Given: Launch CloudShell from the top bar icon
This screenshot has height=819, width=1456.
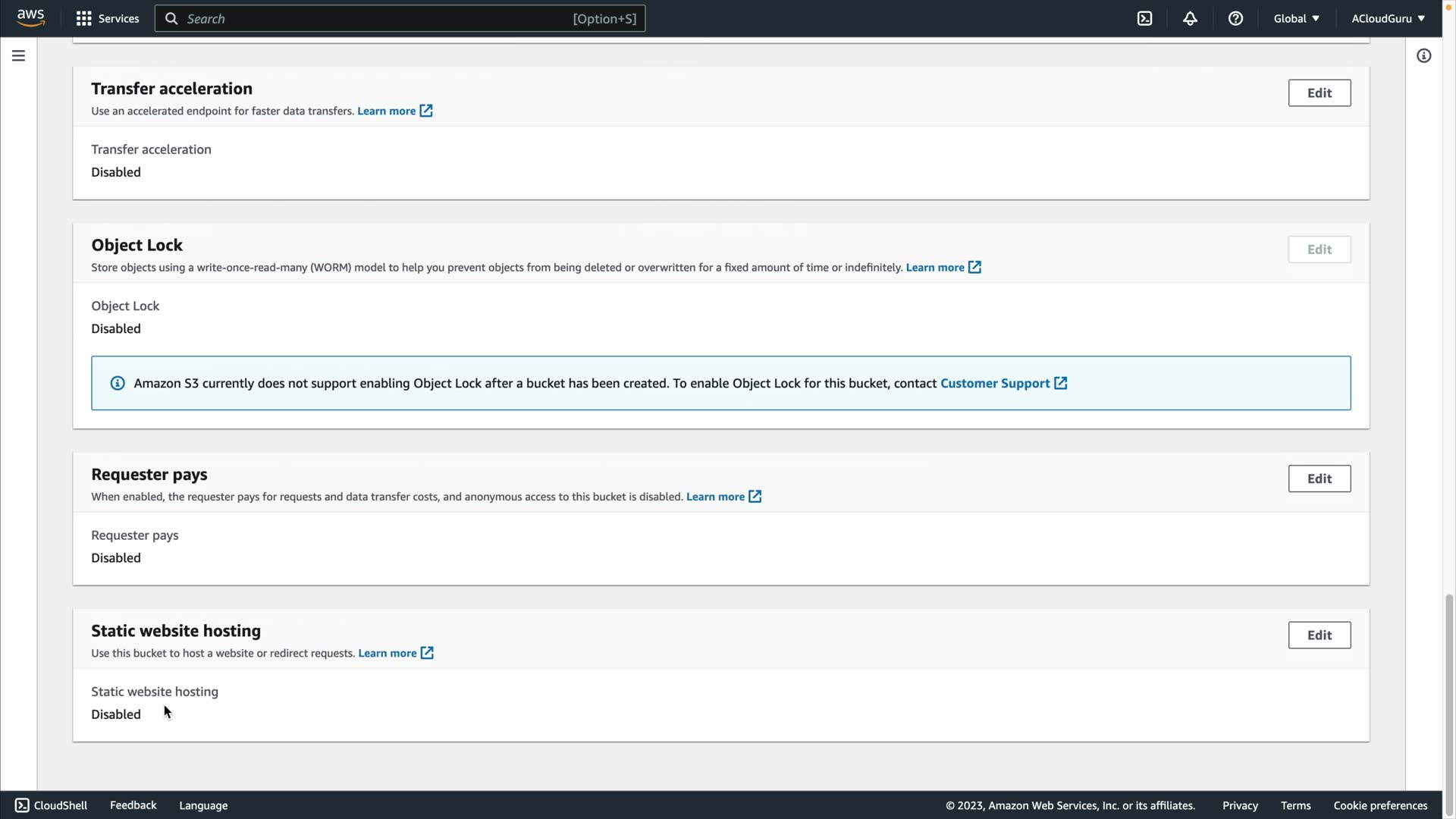Looking at the screenshot, I should coord(1144,19).
